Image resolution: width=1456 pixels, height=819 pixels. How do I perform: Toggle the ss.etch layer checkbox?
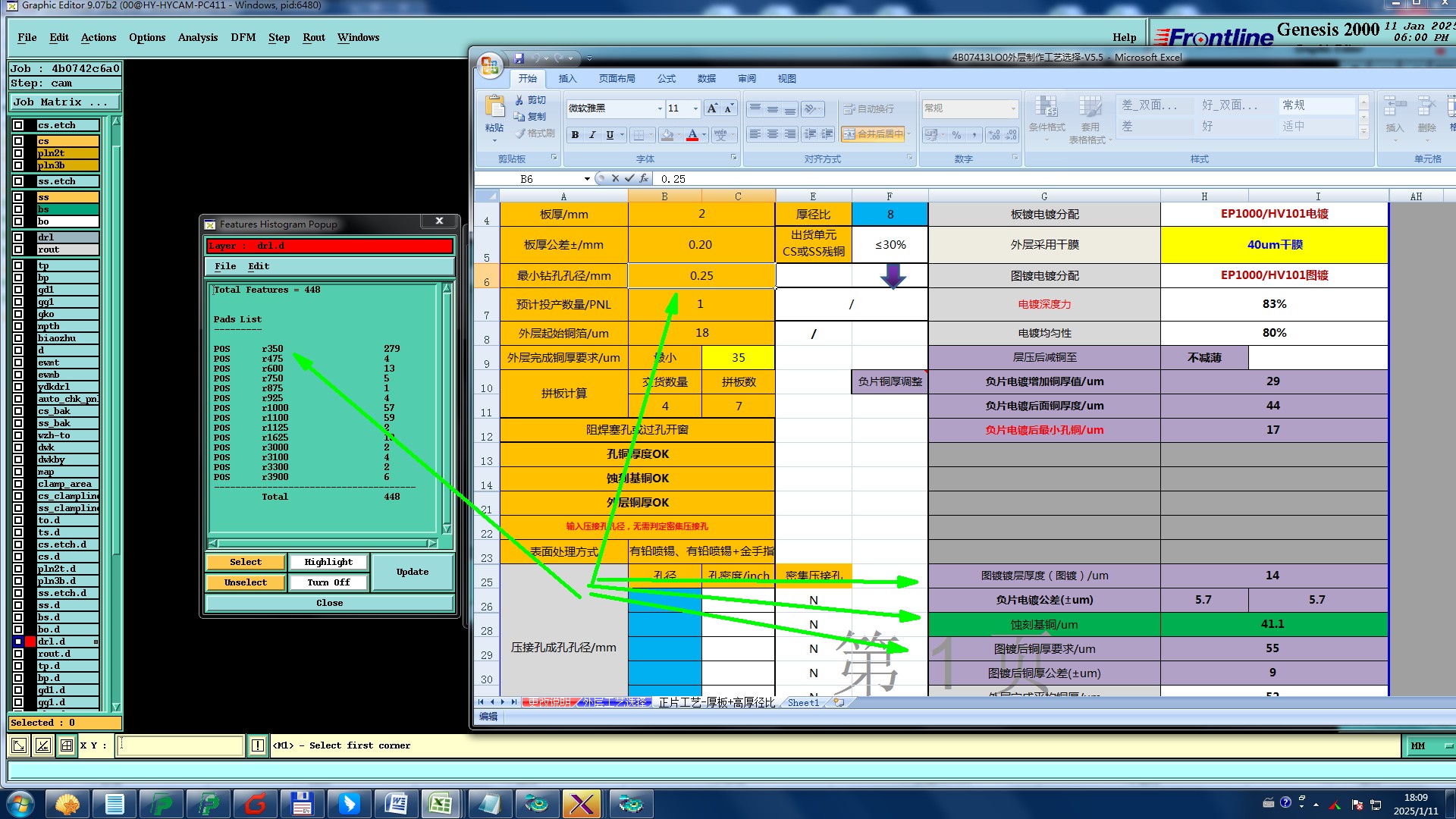click(x=18, y=181)
